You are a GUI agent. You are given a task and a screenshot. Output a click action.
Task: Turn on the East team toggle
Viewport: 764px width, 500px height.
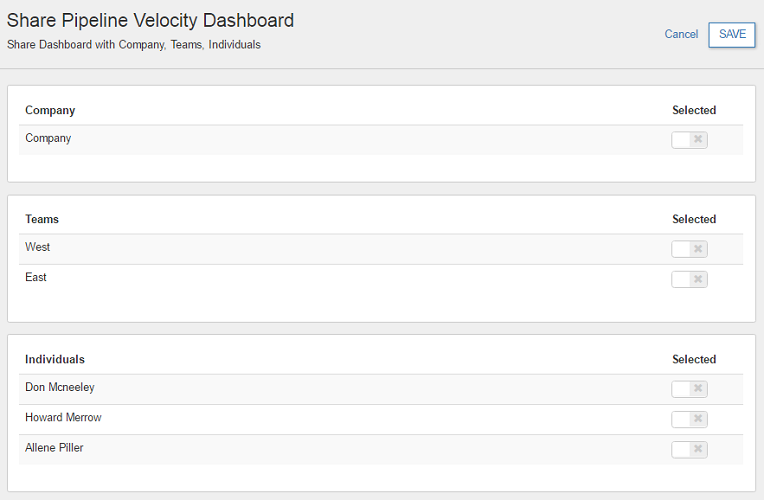pos(689,279)
